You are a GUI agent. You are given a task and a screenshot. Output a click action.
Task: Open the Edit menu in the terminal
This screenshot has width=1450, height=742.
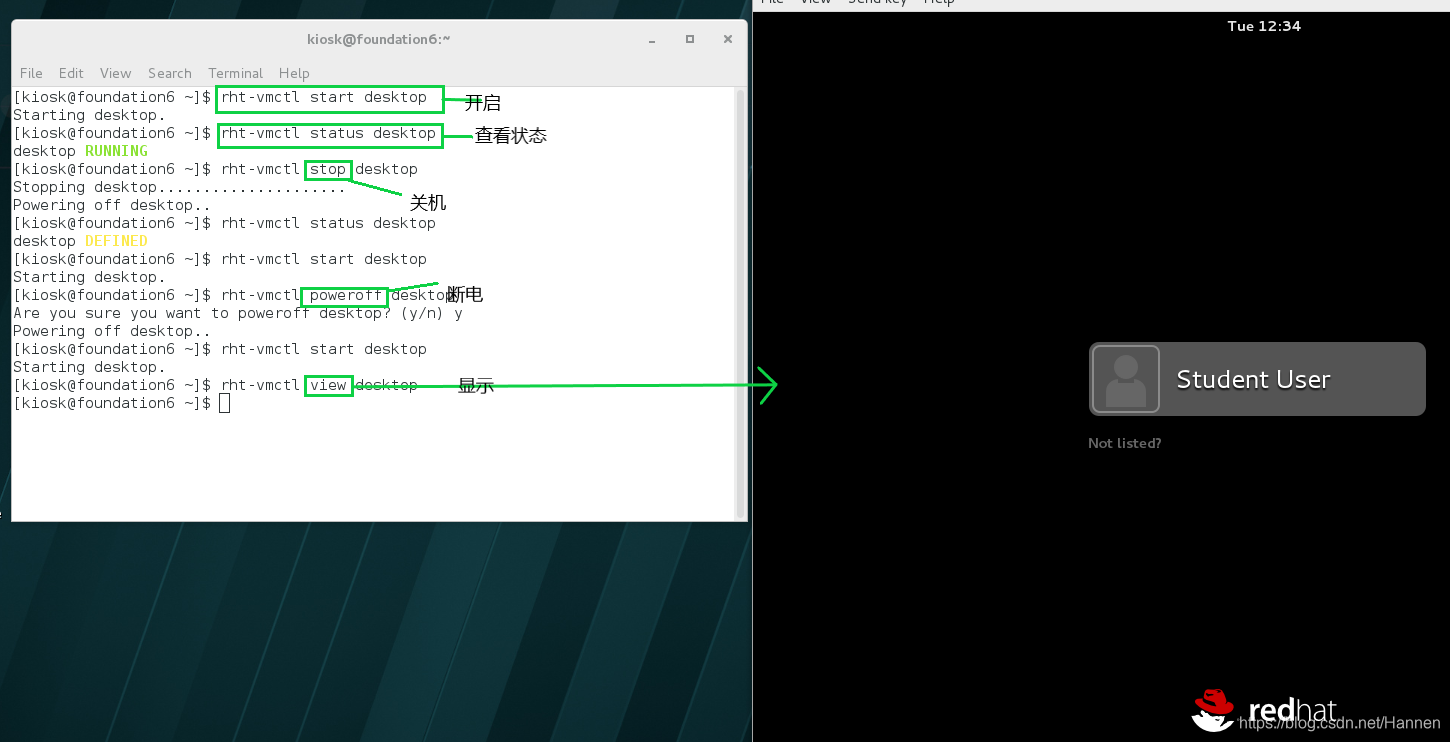coord(71,73)
